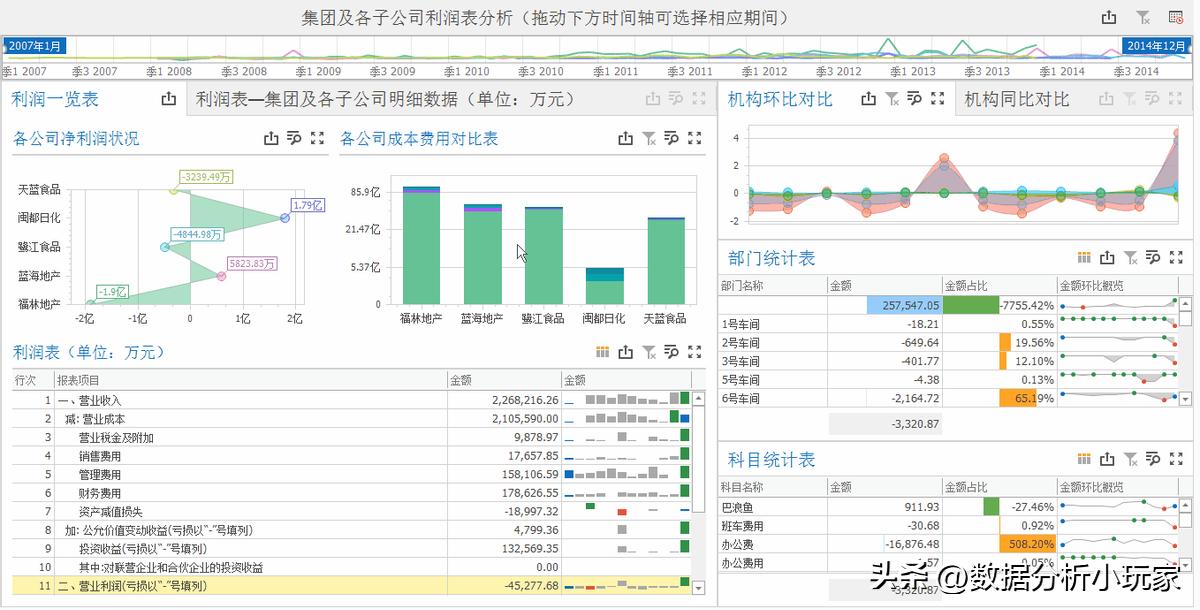Viewport: 1200px width, 610px height.
Task: Click the export icon in 科目统计表 panel
Action: [x=1107, y=458]
